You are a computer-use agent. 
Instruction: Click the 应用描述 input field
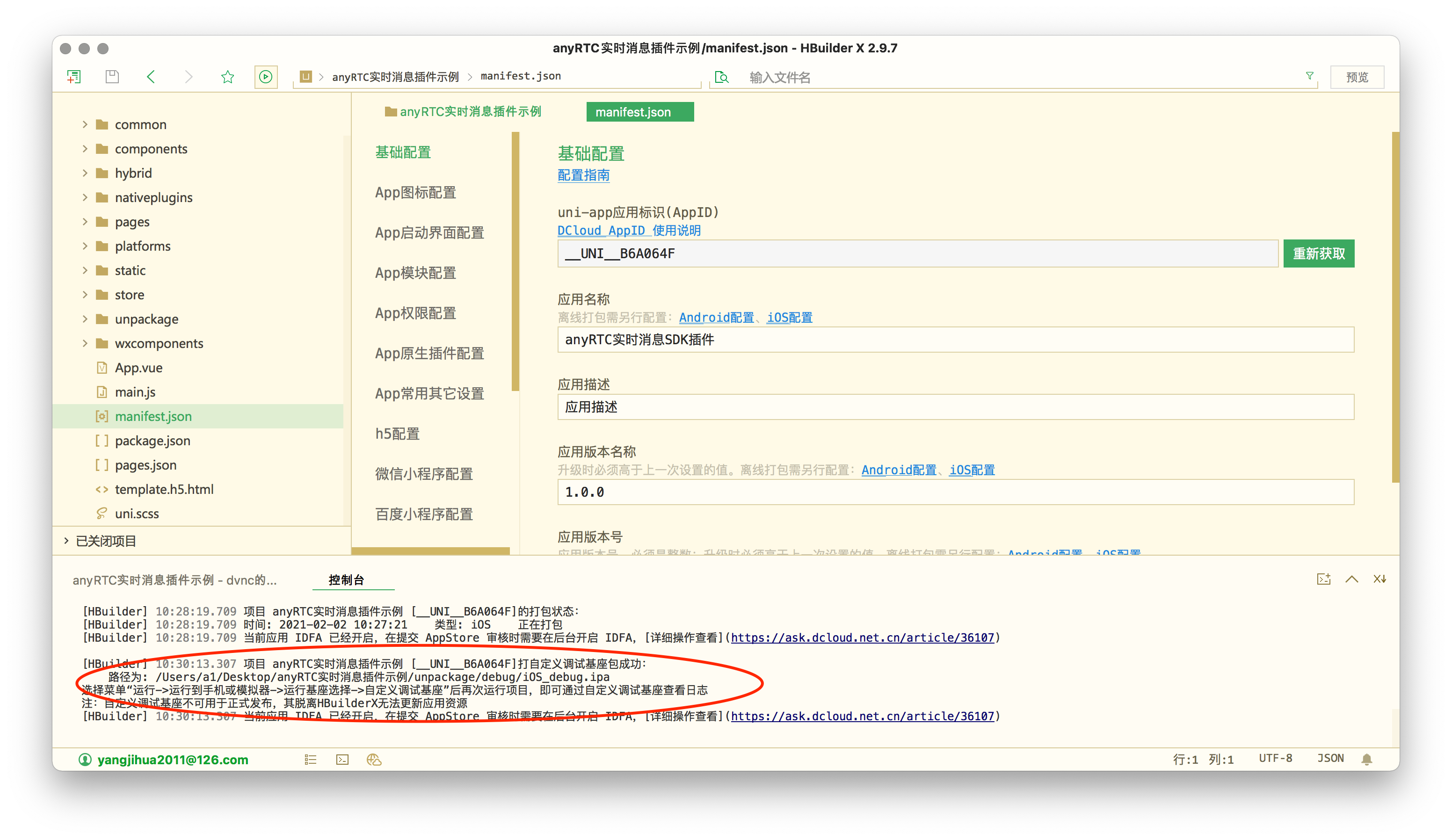pos(955,407)
